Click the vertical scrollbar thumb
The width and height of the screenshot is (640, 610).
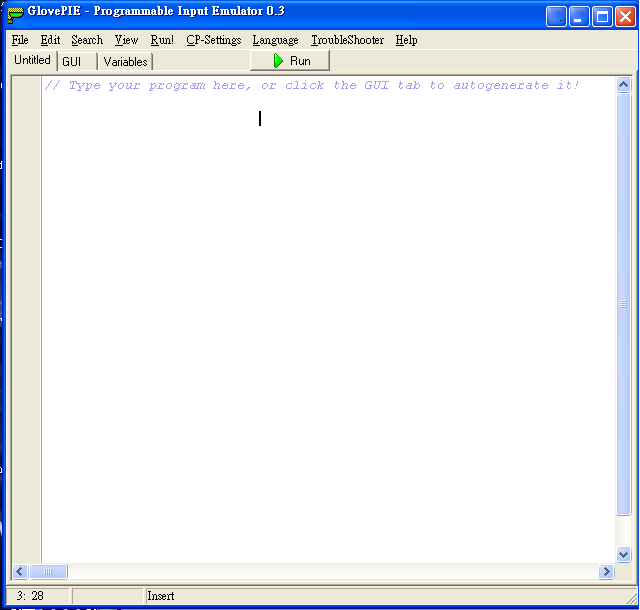click(x=623, y=304)
